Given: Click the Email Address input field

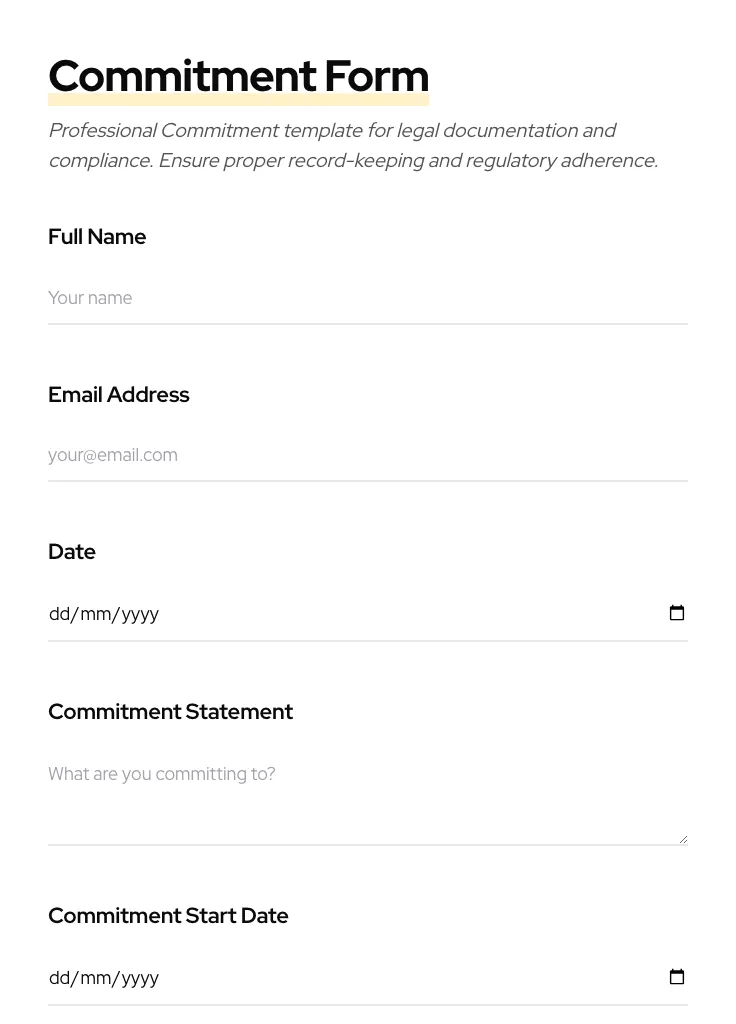Looking at the screenshot, I should point(368,455).
